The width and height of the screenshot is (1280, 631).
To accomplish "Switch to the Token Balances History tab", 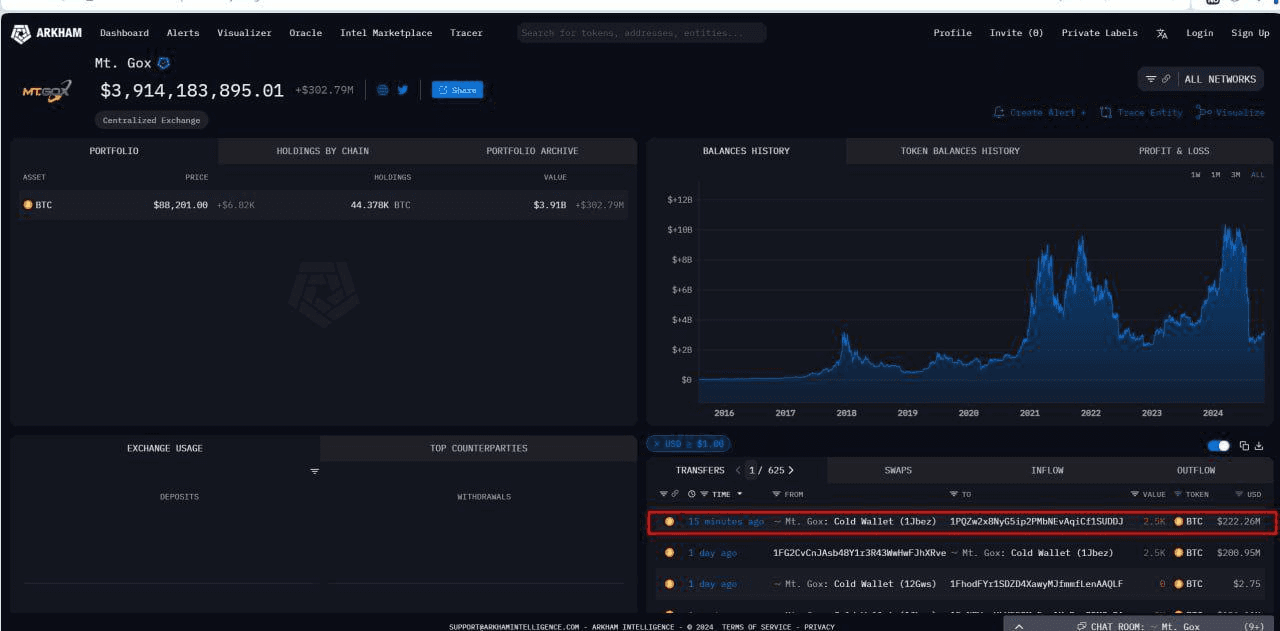I will (960, 151).
